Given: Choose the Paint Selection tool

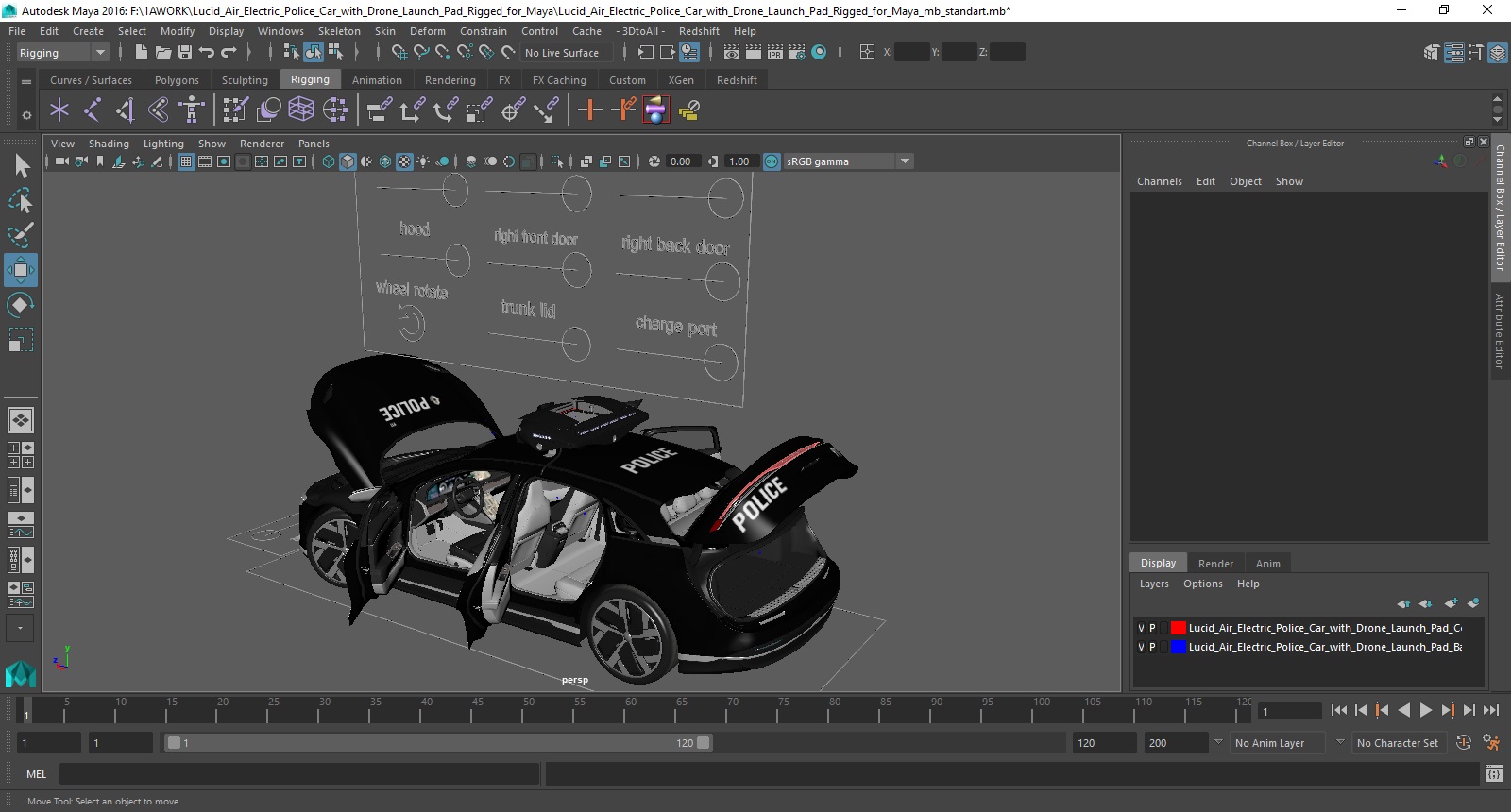Looking at the screenshot, I should tap(21, 235).
